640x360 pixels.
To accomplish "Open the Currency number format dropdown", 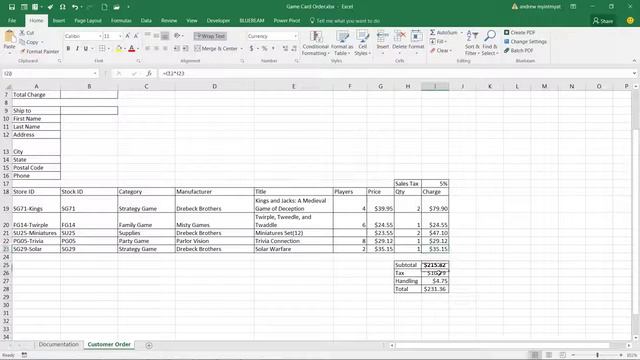I will tap(296, 36).
